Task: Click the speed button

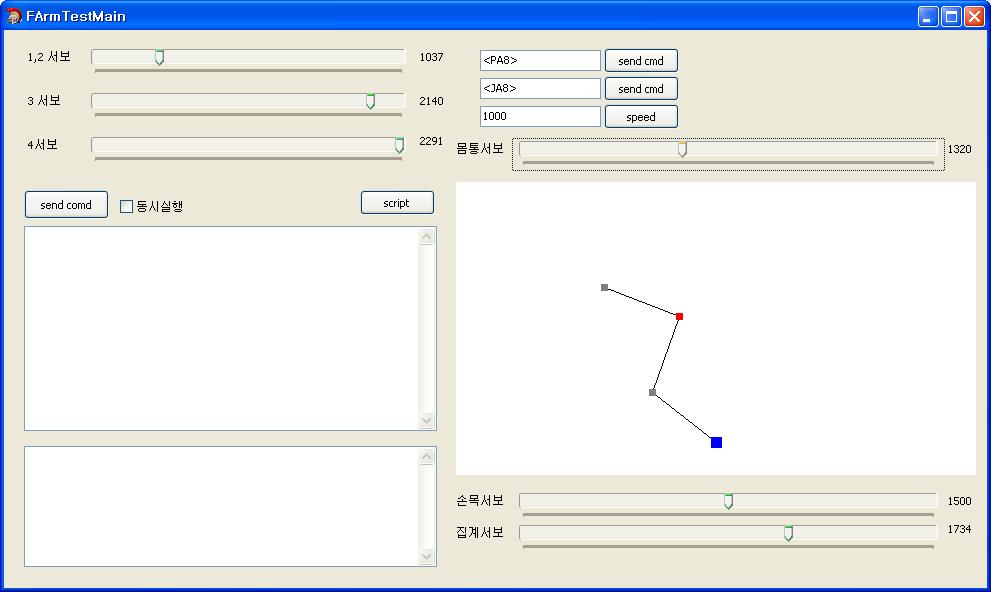Action: point(641,117)
